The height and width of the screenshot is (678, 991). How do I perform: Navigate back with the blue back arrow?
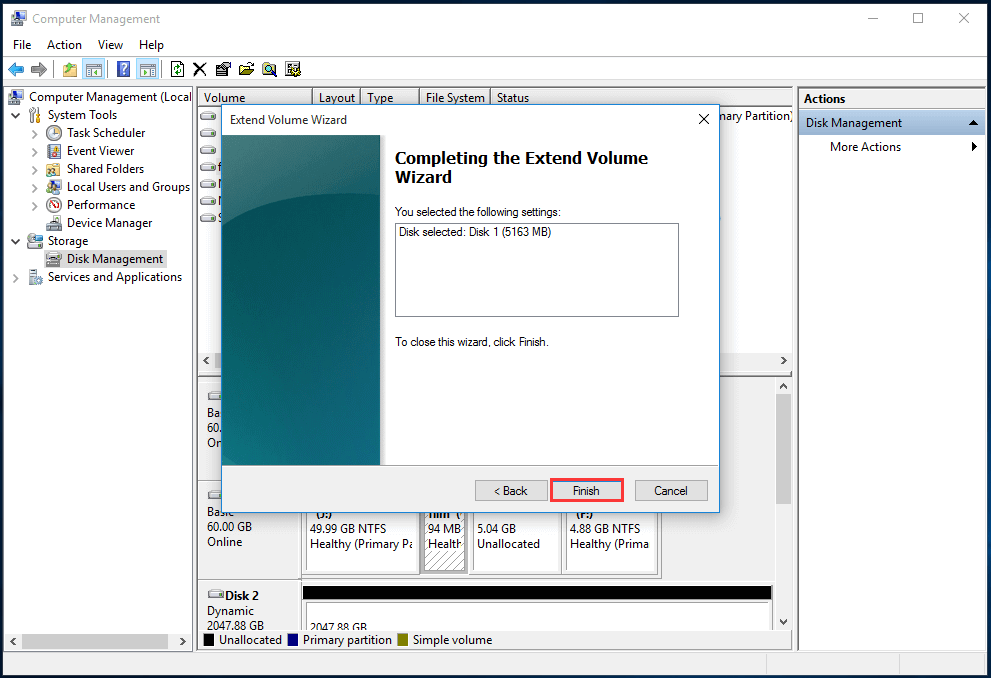pos(17,68)
